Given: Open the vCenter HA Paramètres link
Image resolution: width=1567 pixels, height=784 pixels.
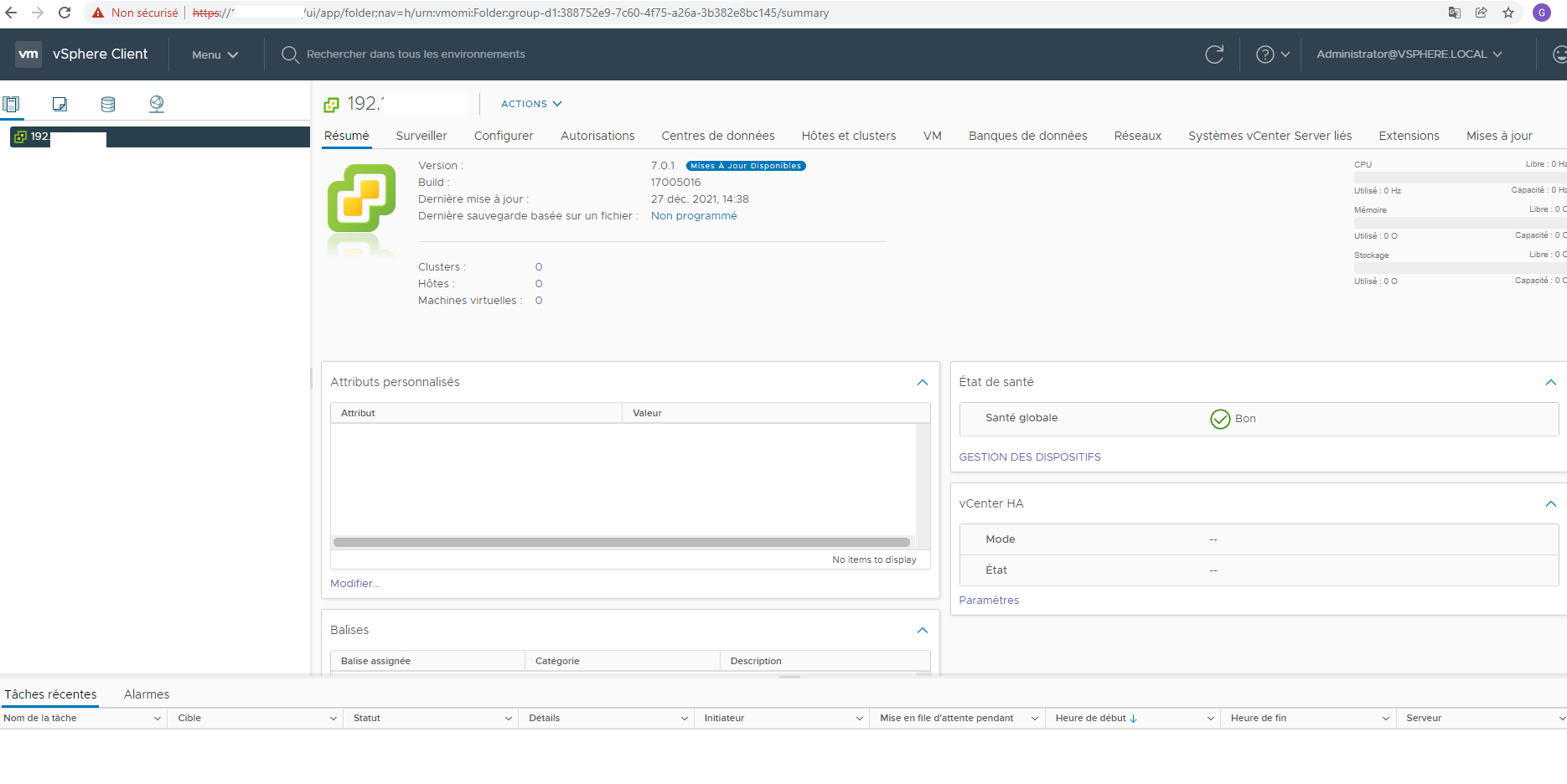Looking at the screenshot, I should pos(989,601).
